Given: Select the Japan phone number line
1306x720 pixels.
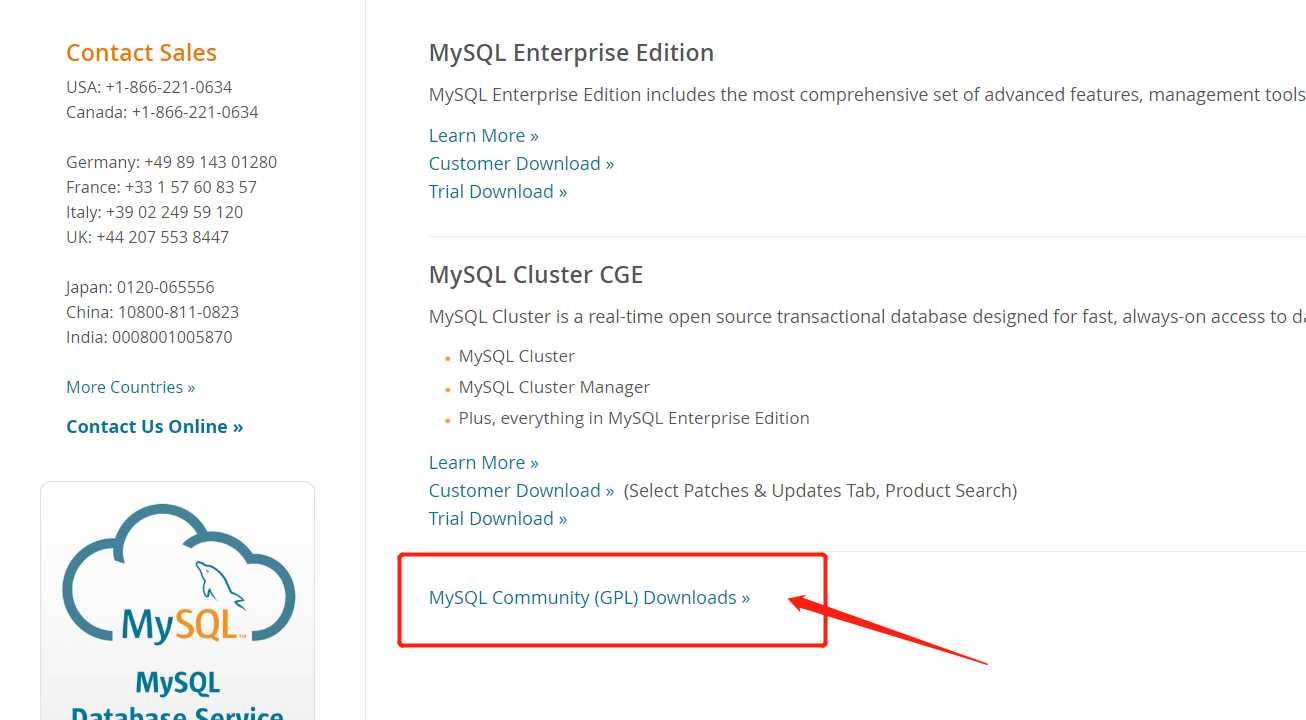Looking at the screenshot, I should (x=140, y=287).
